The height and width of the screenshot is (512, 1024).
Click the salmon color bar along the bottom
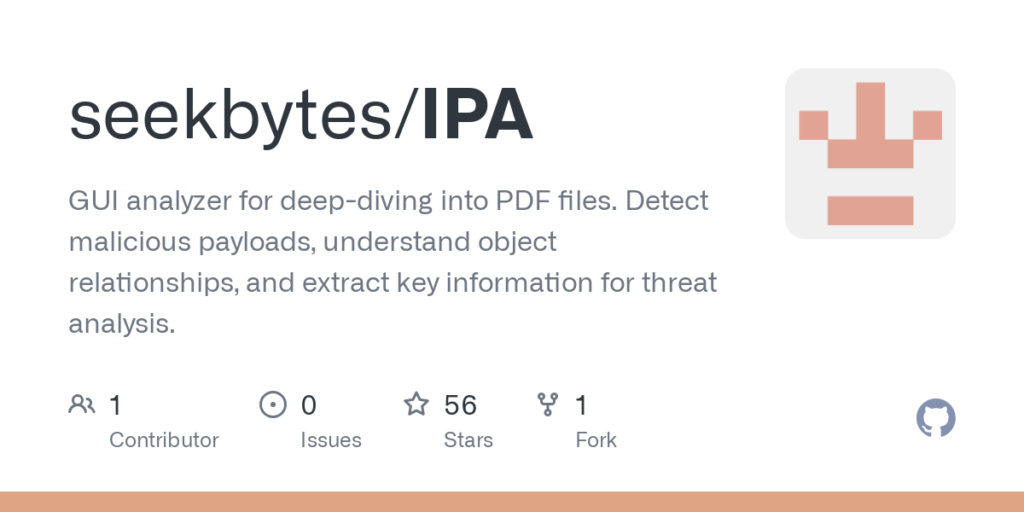[x=512, y=501]
